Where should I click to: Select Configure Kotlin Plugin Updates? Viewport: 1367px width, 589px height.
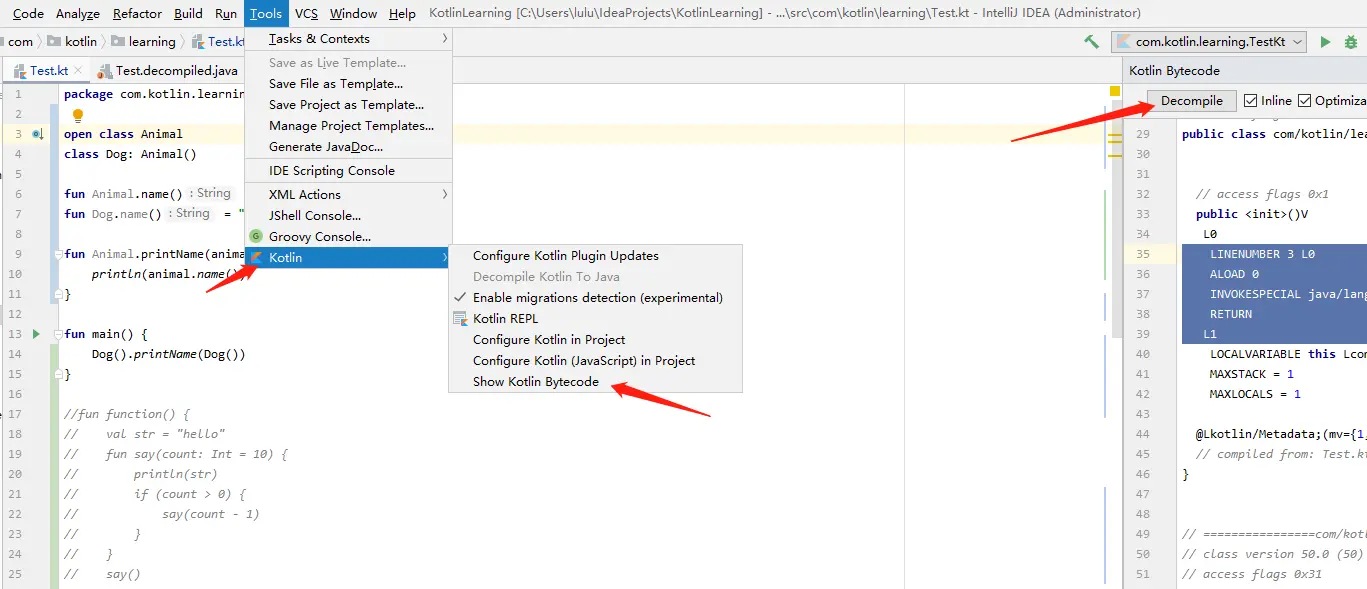click(x=596, y=256)
